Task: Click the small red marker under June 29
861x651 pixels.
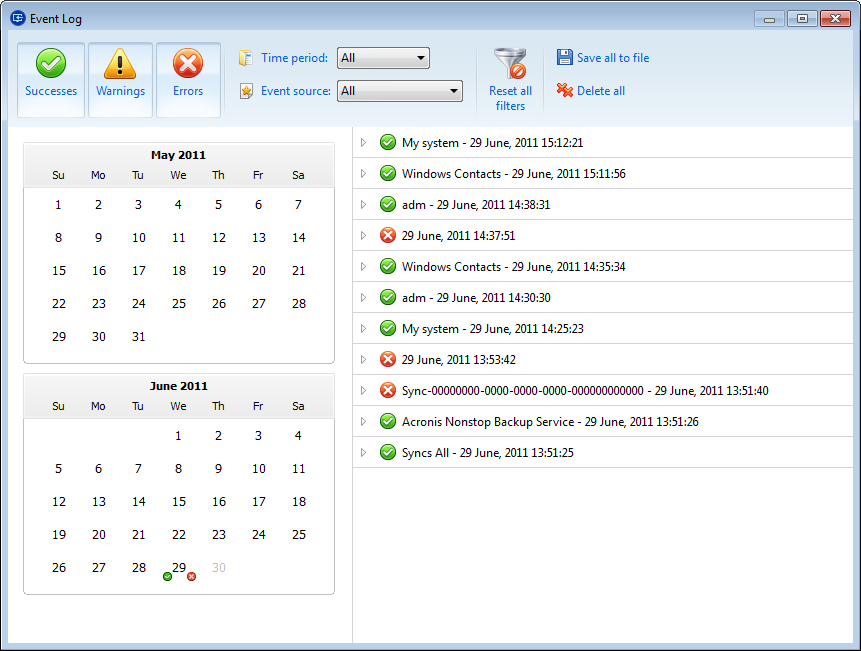Action: pyautogui.click(x=191, y=577)
